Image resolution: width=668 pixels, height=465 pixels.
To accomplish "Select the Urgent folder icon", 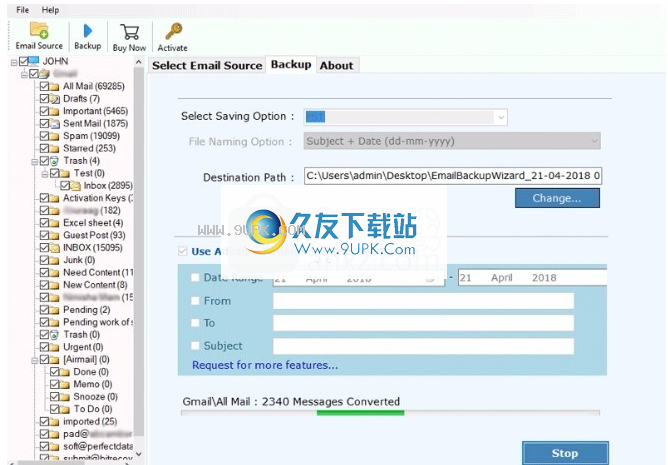I will tap(54, 347).
